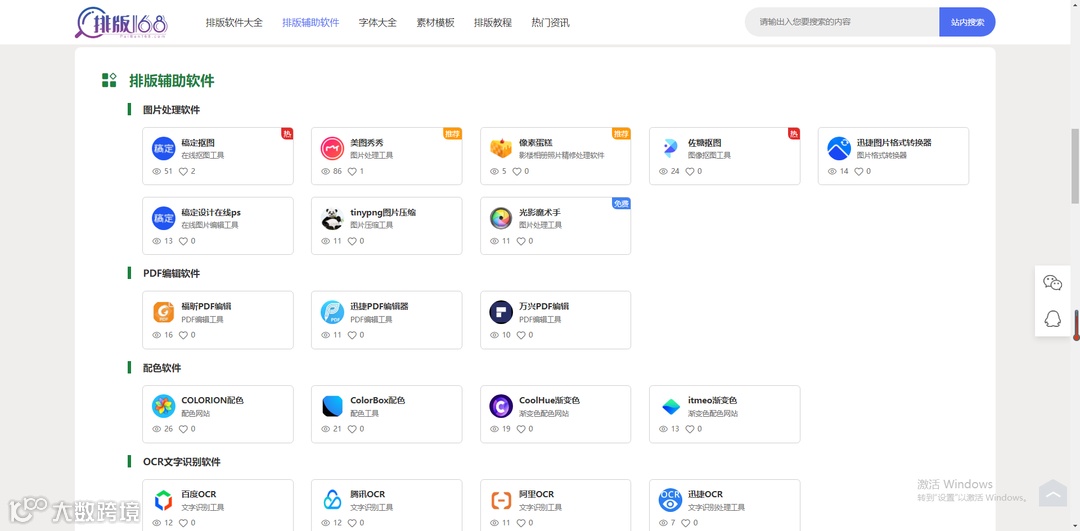1080x531 pixels.
Task: Open WeChat contact floating icon
Action: [x=1052, y=282]
